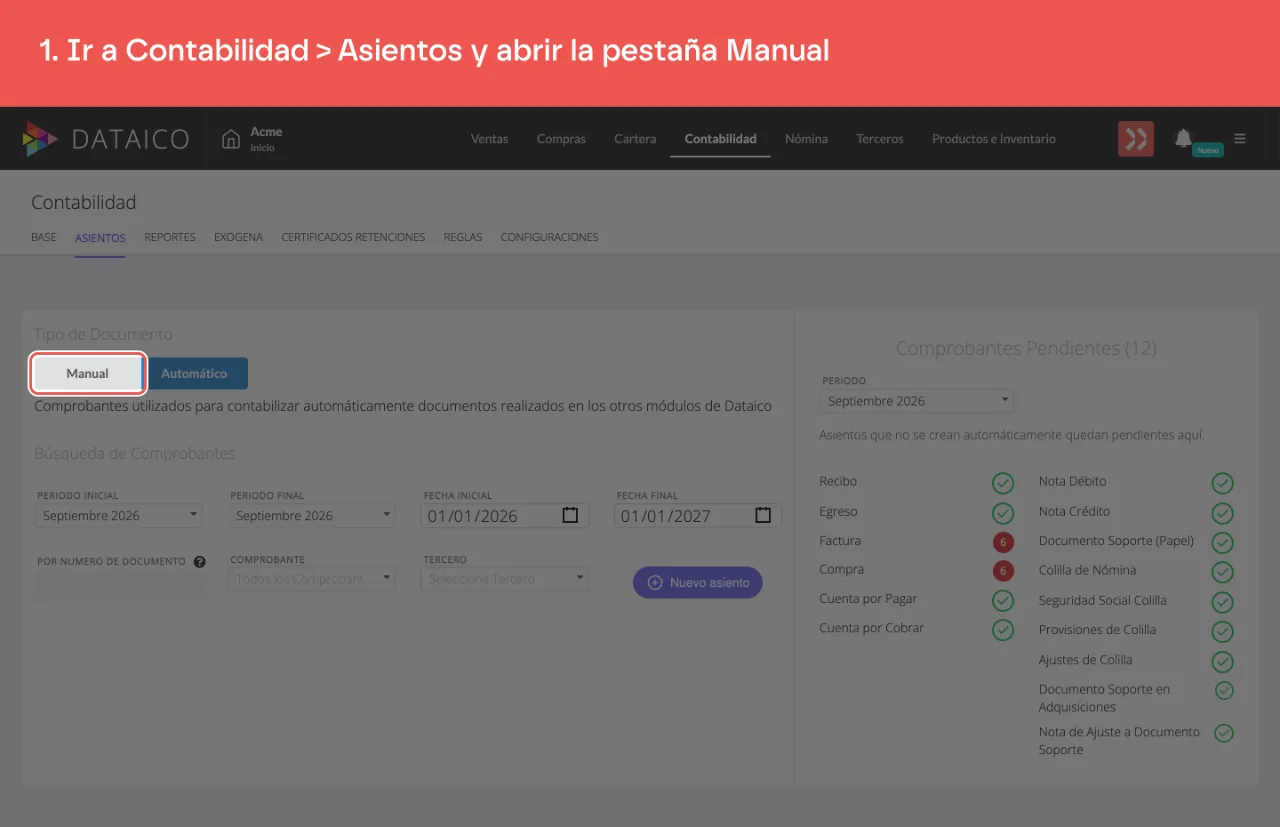Open the notifications bell icon

(1183, 138)
